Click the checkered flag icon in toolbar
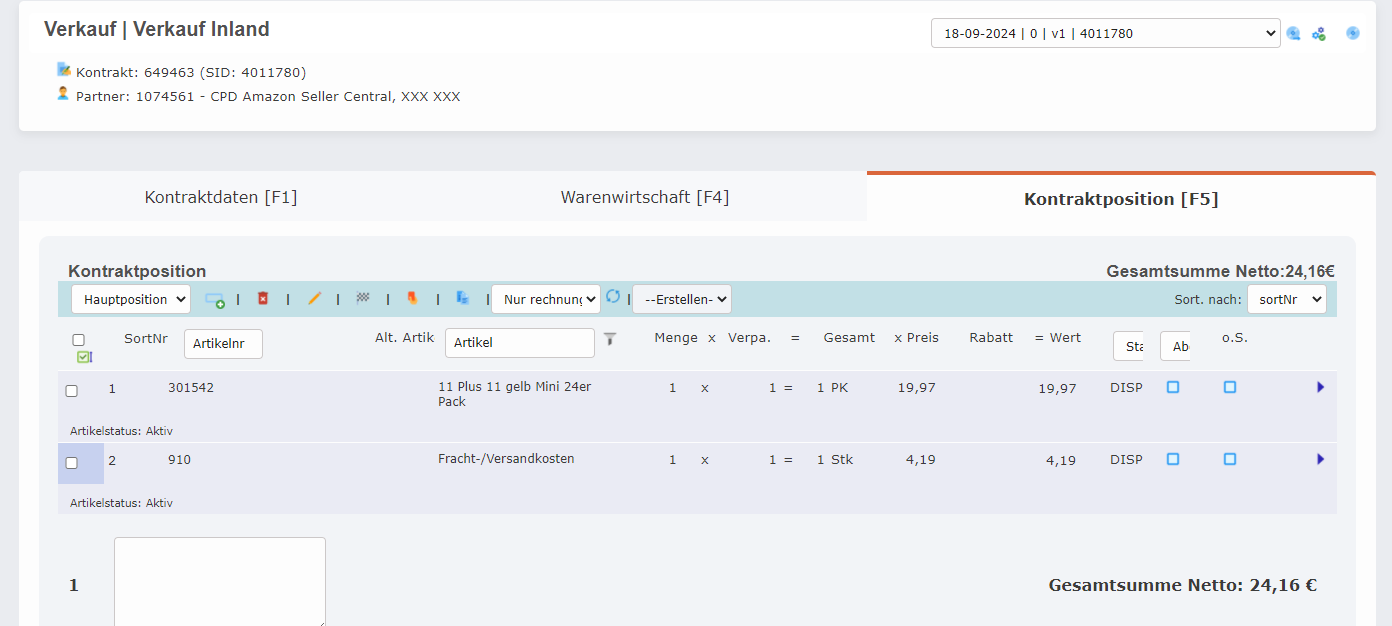This screenshot has width=1392, height=626. click(x=363, y=298)
